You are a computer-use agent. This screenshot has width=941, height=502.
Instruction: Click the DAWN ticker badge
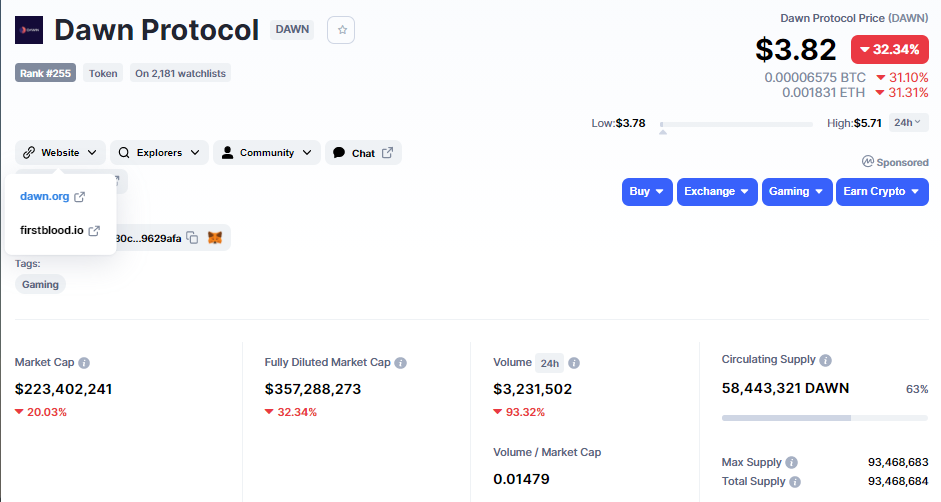292,29
